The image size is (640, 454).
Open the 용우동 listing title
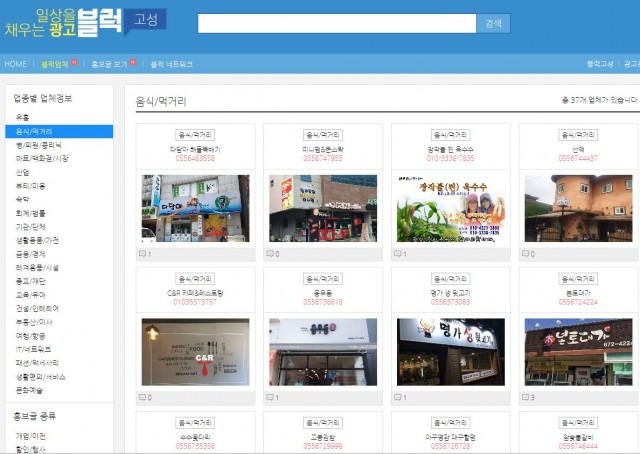click(323, 293)
